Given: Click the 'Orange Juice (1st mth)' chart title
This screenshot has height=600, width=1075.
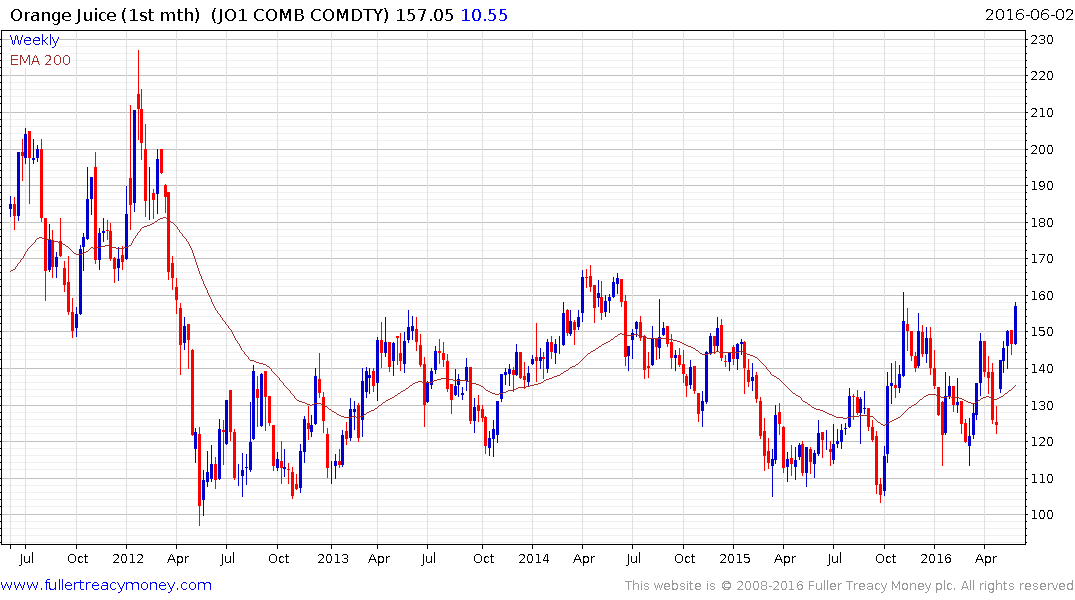Looking at the screenshot, I should pos(106,15).
